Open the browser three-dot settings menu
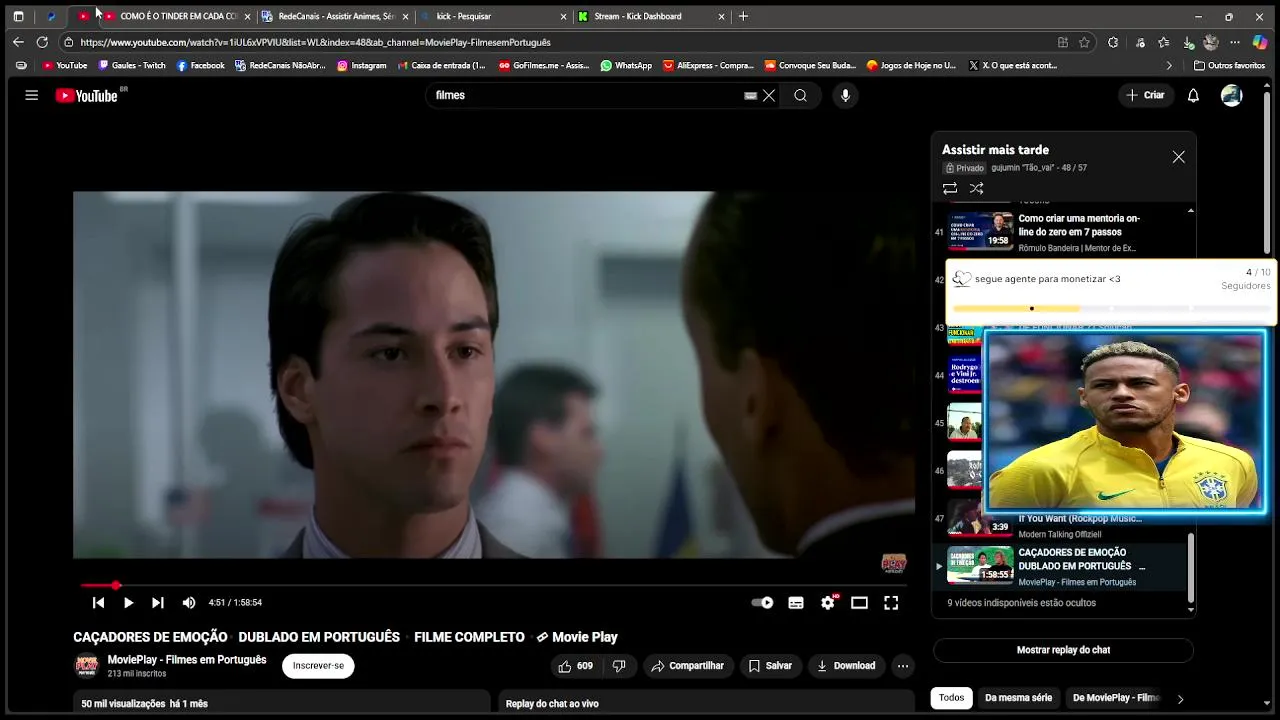The width and height of the screenshot is (1280, 720). pos(1235,42)
